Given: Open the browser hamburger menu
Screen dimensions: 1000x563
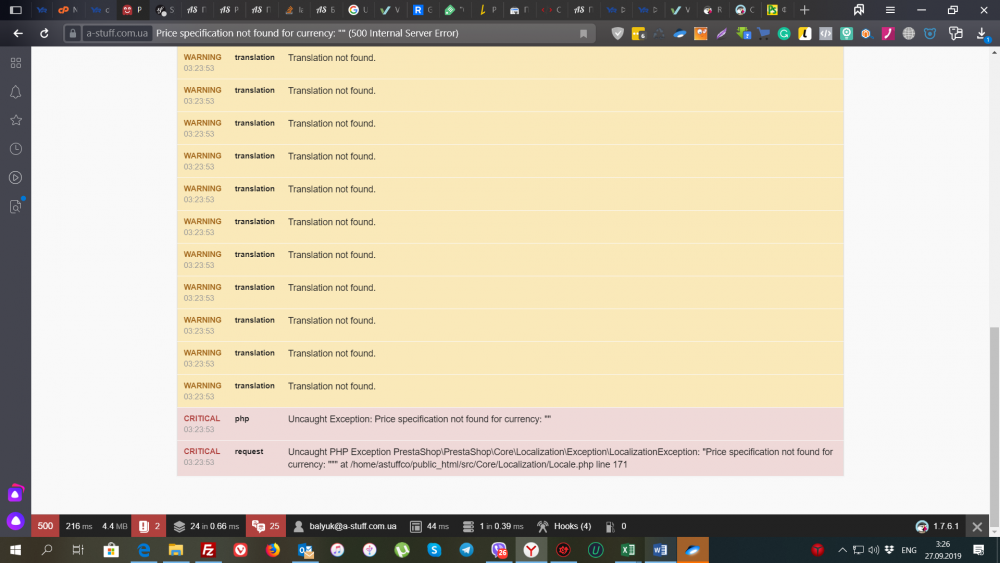Looking at the screenshot, I should [x=890, y=10].
